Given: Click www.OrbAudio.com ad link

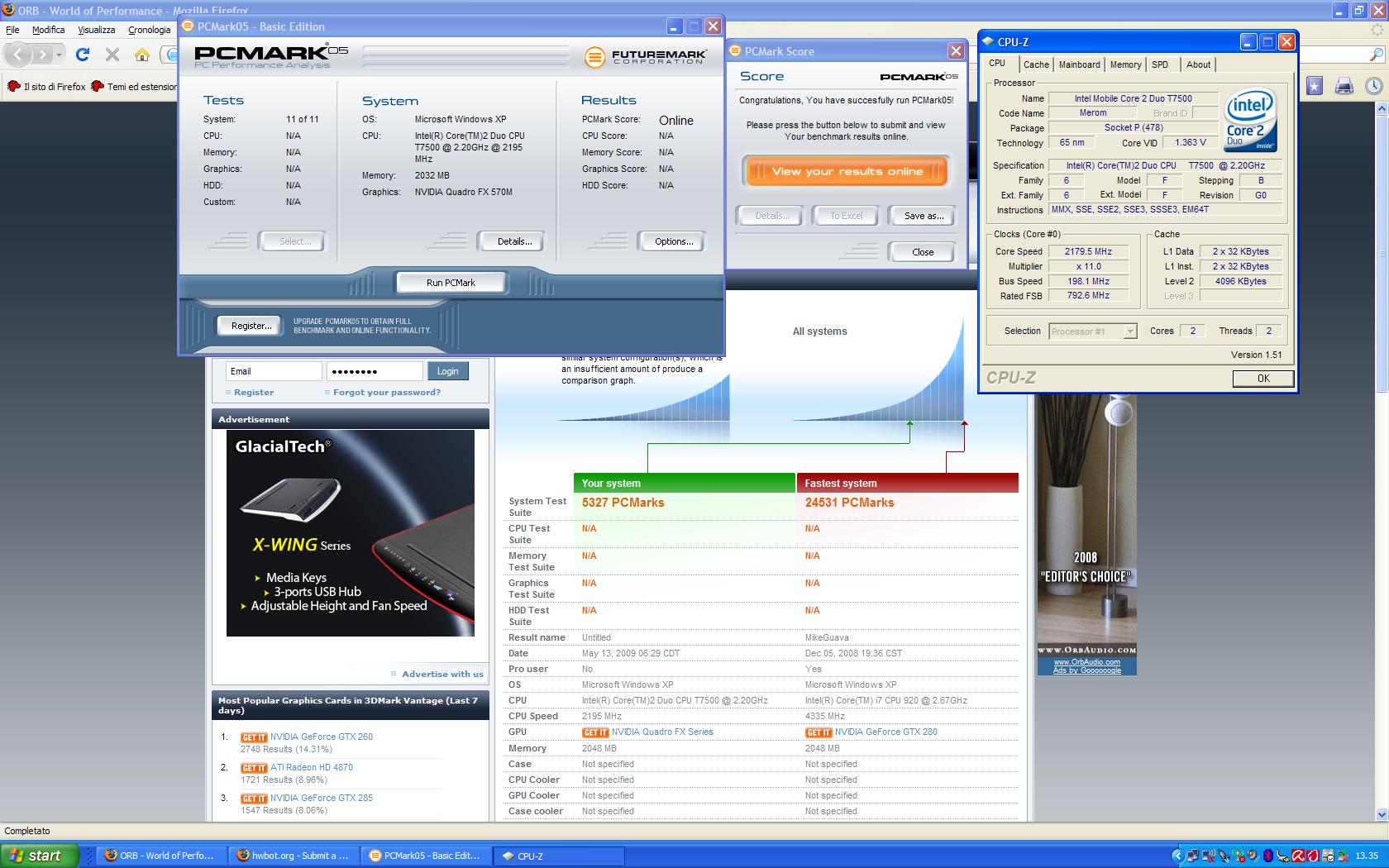Looking at the screenshot, I should (1086, 662).
